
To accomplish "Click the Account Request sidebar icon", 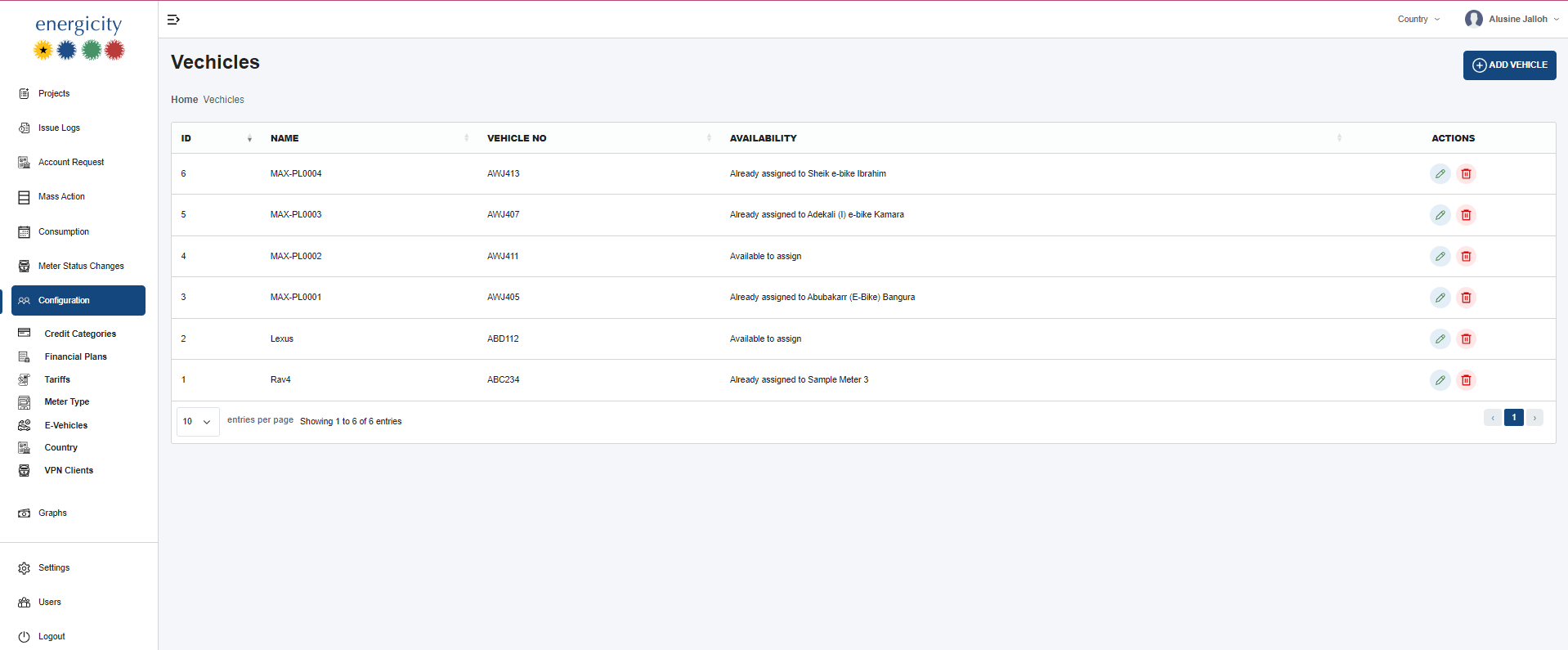I will tap(24, 163).
